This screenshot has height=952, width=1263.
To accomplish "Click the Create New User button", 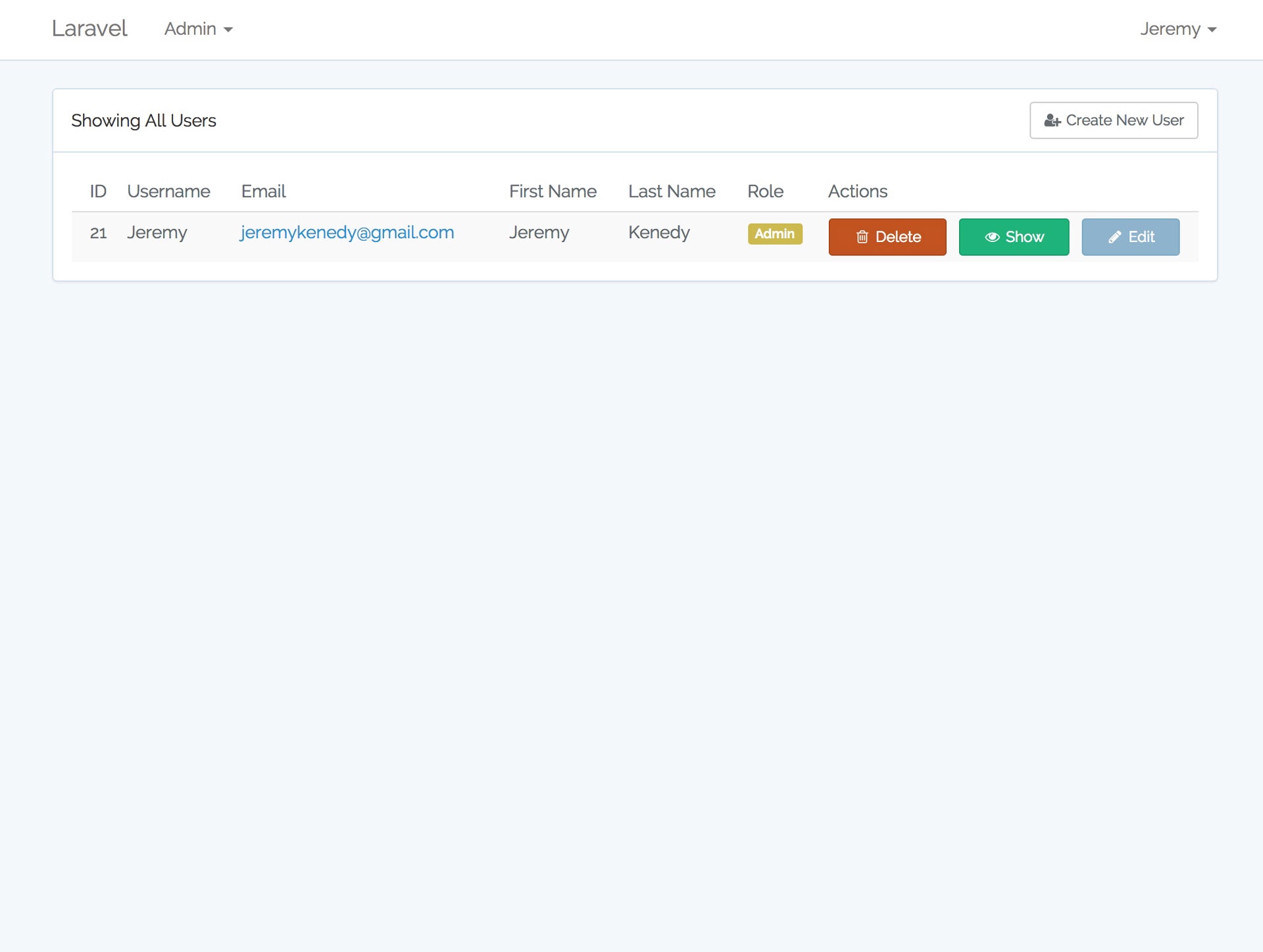I will (x=1112, y=120).
